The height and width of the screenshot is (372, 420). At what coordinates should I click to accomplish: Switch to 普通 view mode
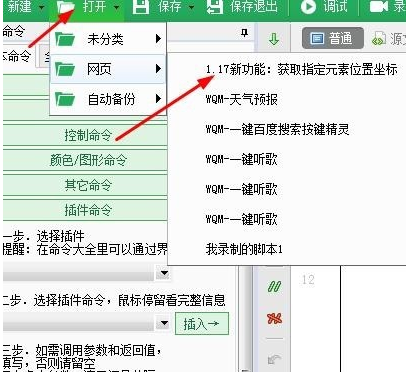click(332, 39)
